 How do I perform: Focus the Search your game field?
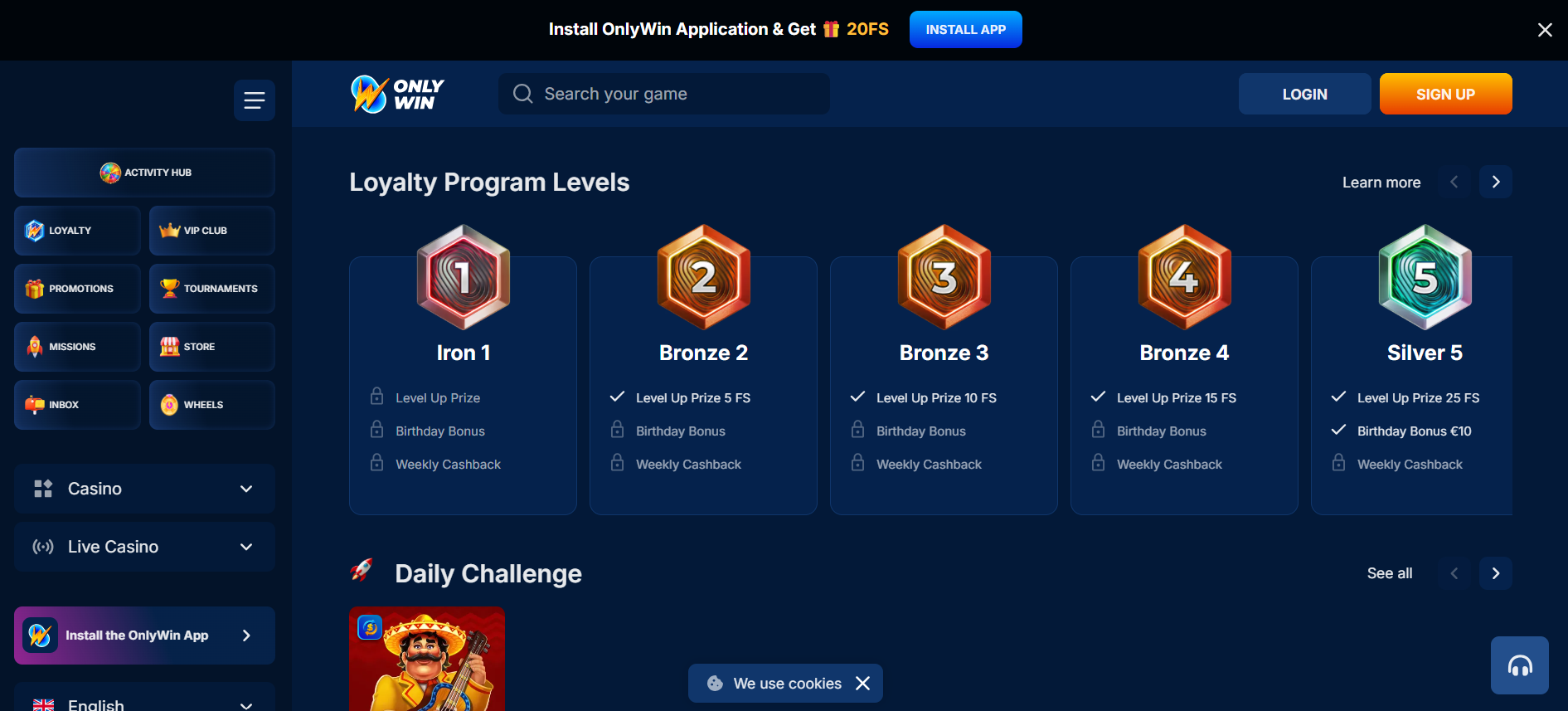click(663, 94)
